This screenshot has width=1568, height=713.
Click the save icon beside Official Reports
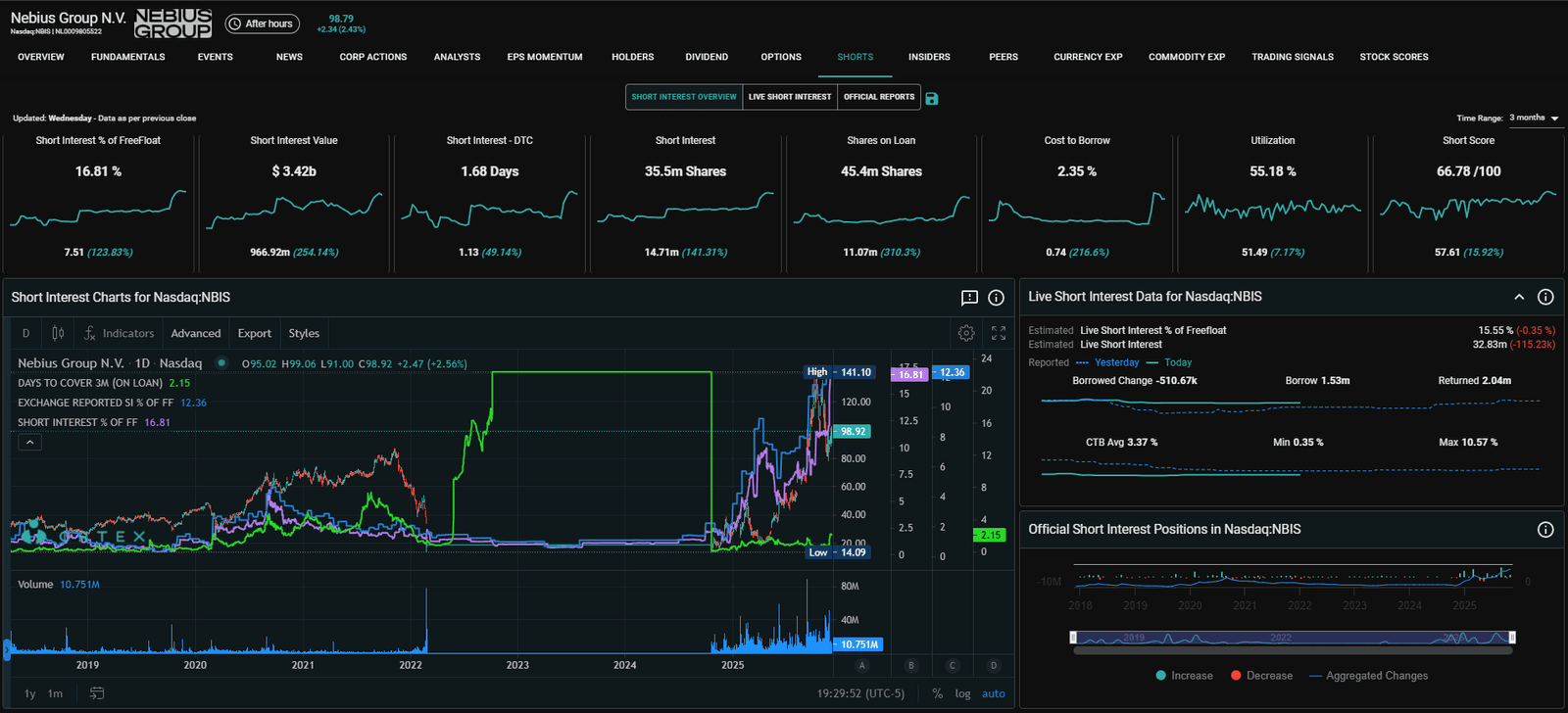tap(932, 98)
